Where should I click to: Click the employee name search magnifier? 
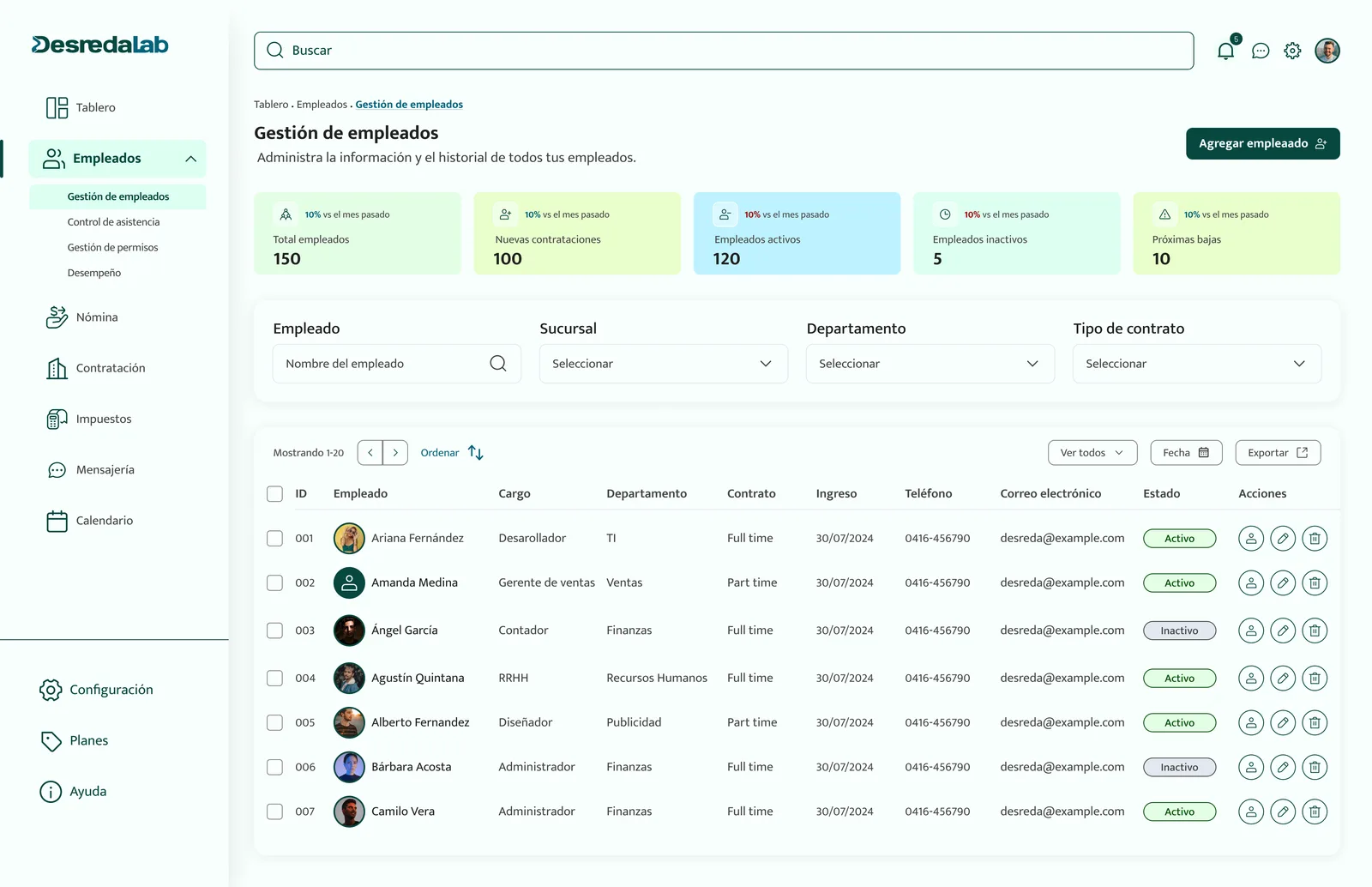(498, 364)
